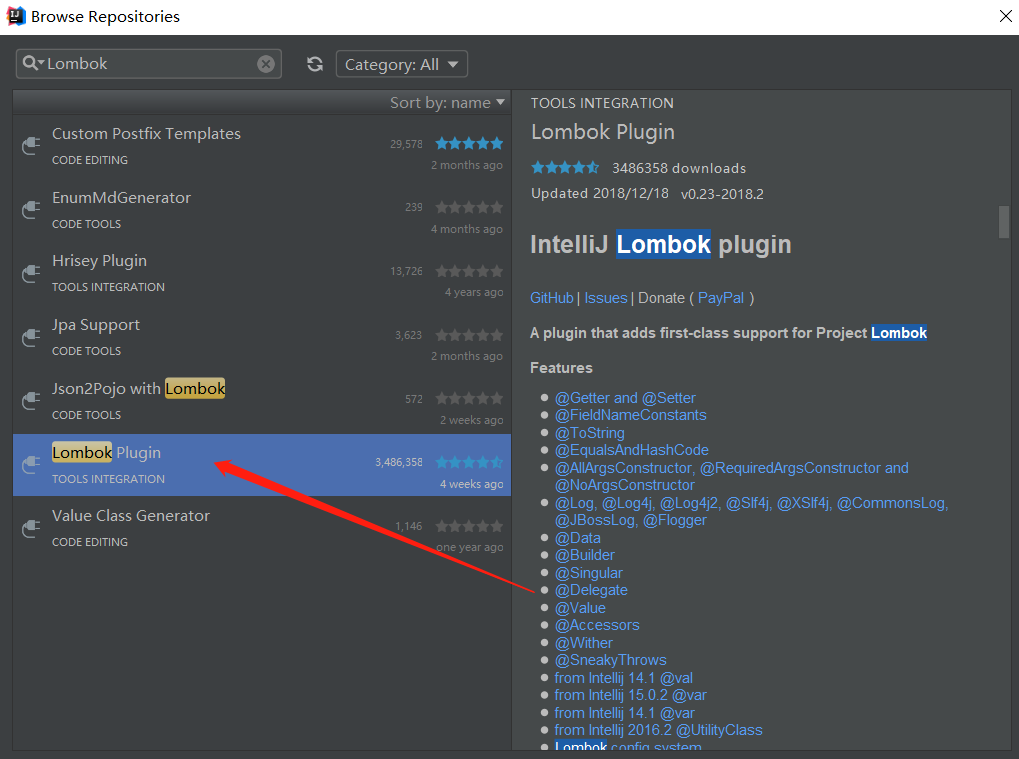
Task: Open the @EqualsAndHashCode link
Action: pos(632,450)
